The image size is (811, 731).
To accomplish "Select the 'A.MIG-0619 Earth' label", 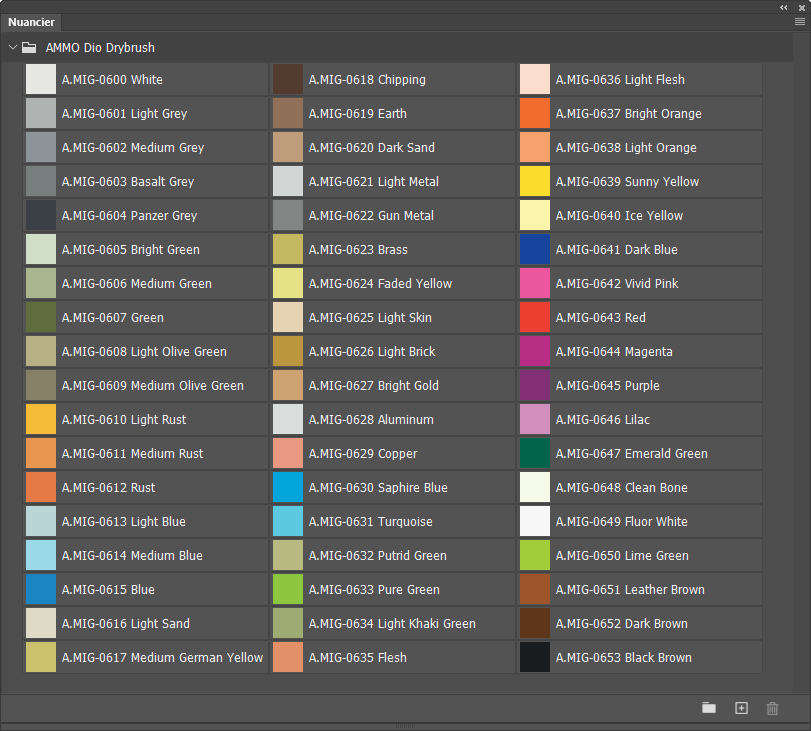I will [357, 113].
